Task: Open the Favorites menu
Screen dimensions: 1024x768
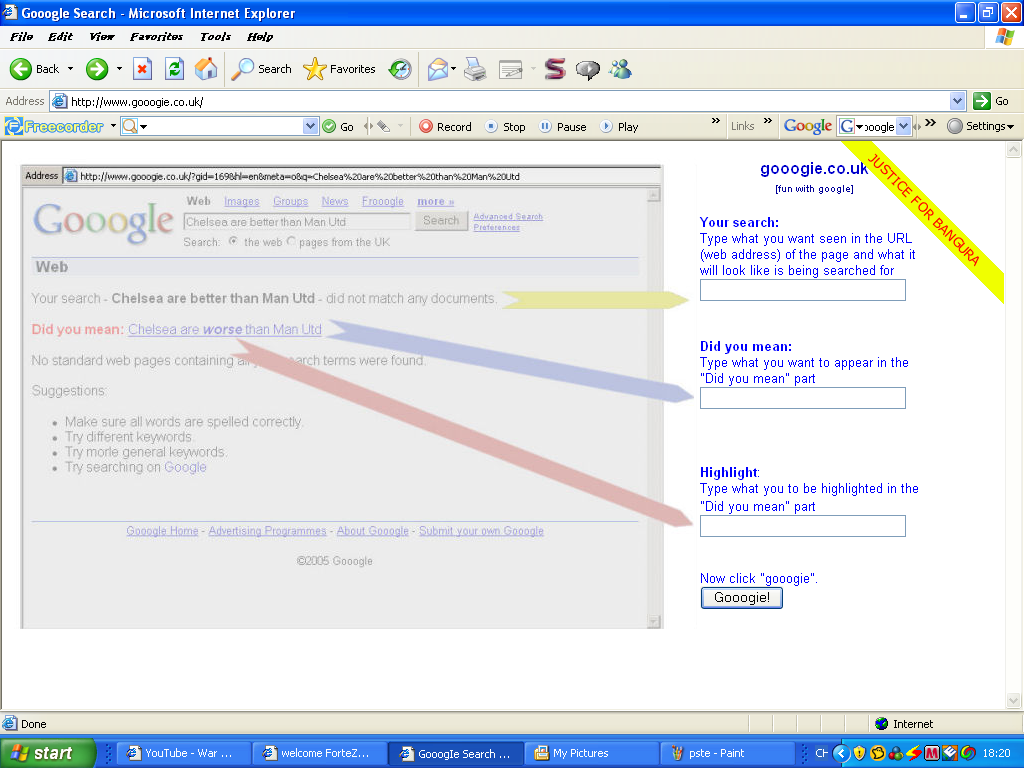Action: [156, 37]
